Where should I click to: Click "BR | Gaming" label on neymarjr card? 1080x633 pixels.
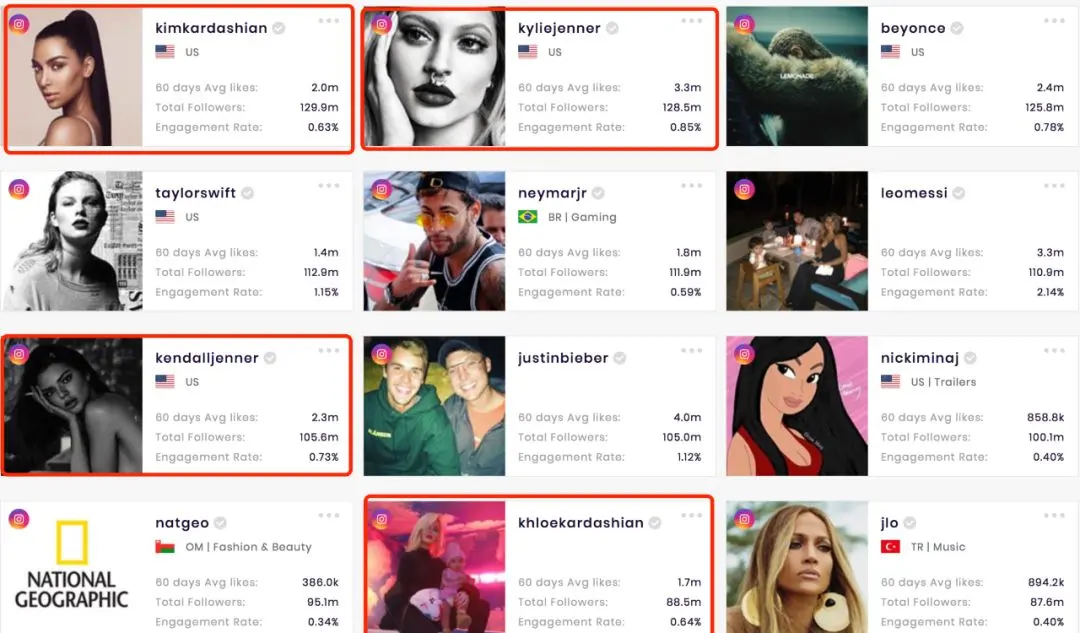coord(582,217)
